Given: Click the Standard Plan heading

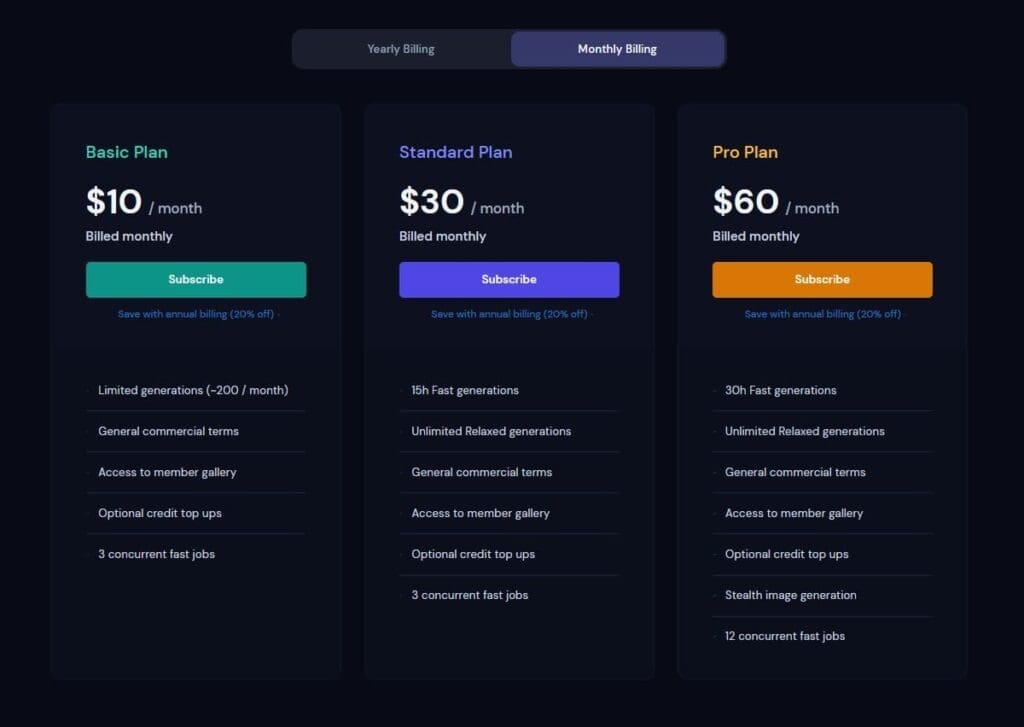Looking at the screenshot, I should pyautogui.click(x=456, y=152).
